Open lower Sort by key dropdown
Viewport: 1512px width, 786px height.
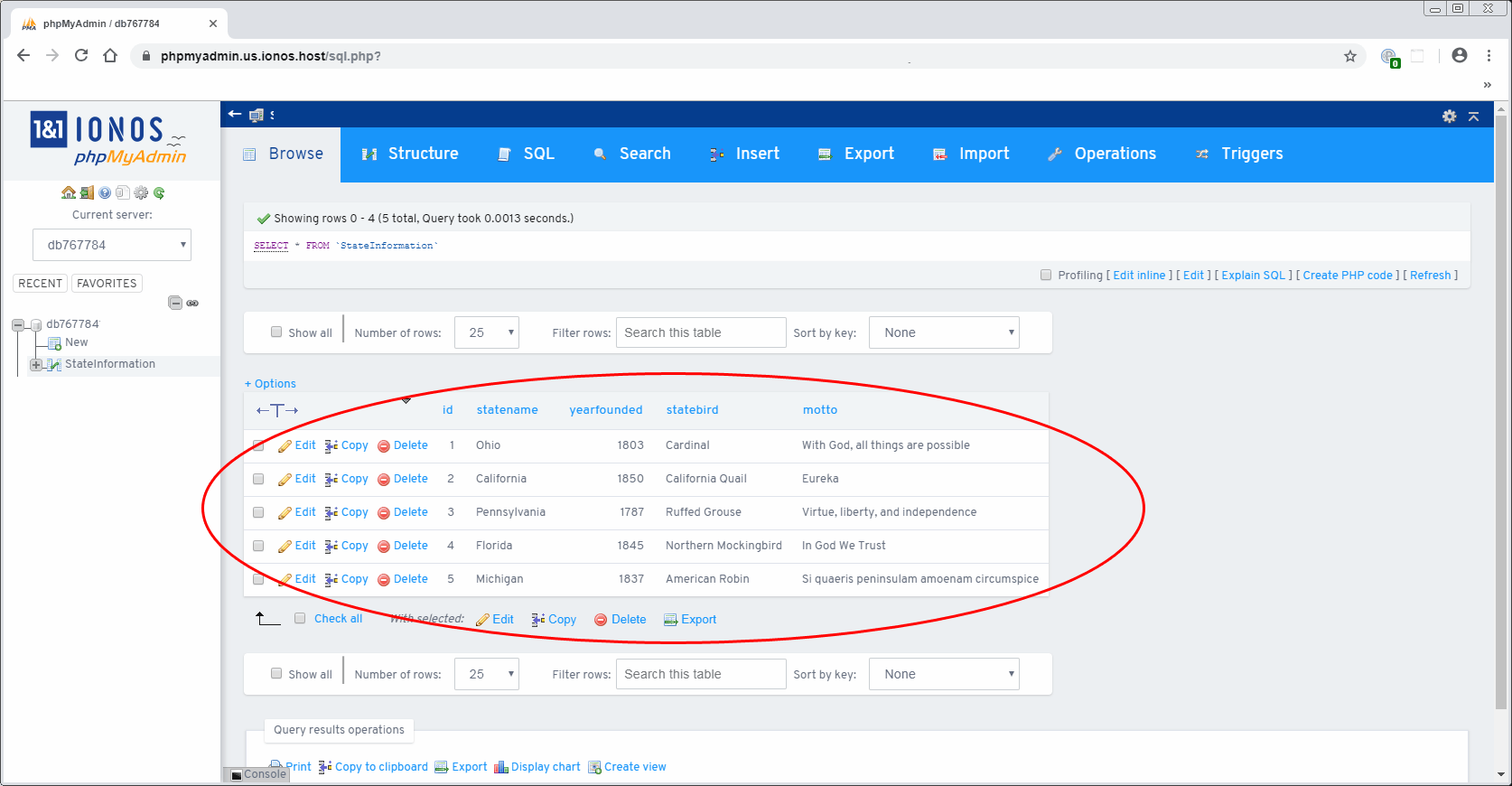tap(944, 674)
